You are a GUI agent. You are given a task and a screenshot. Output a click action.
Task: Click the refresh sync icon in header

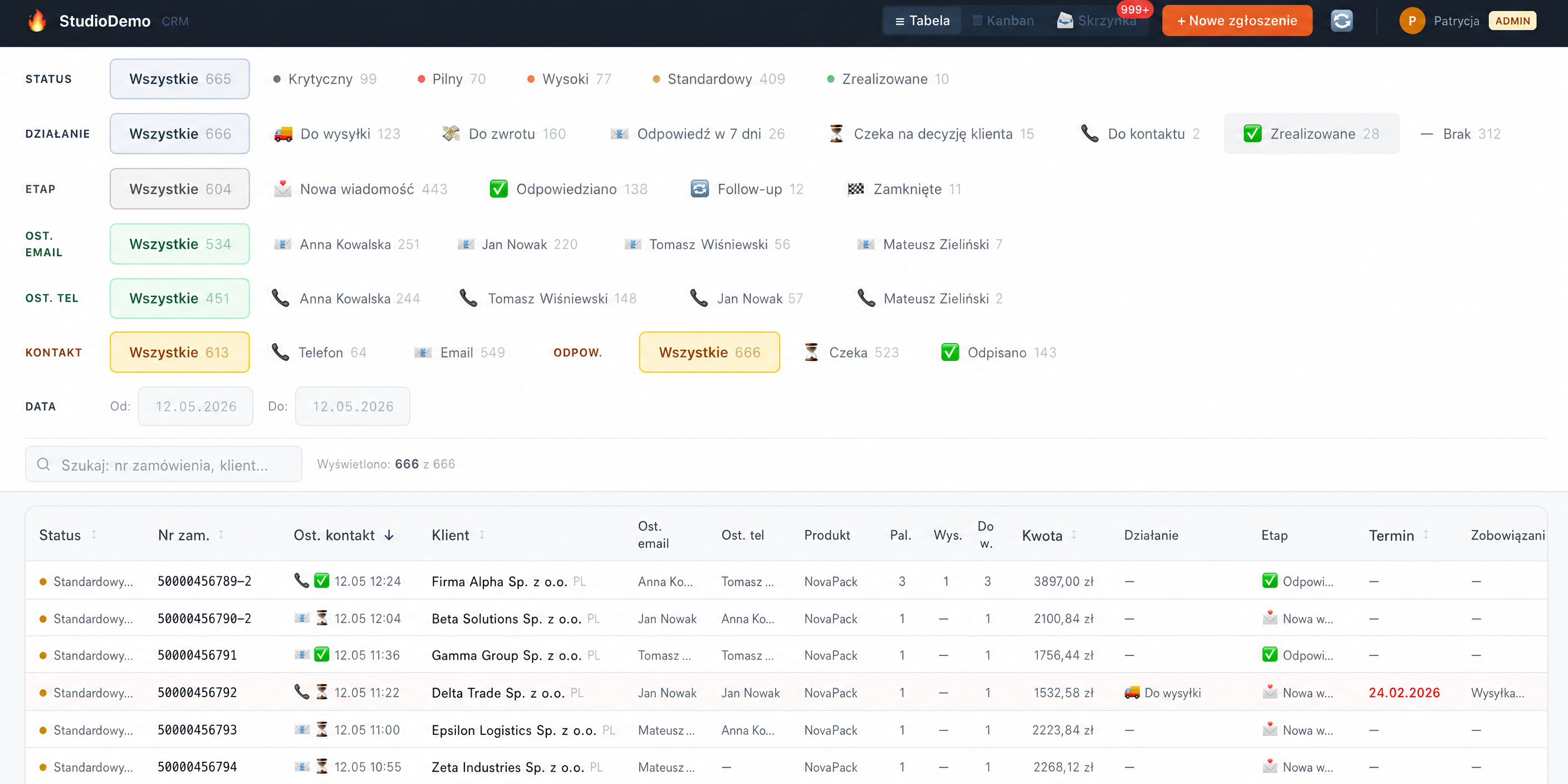pos(1341,21)
